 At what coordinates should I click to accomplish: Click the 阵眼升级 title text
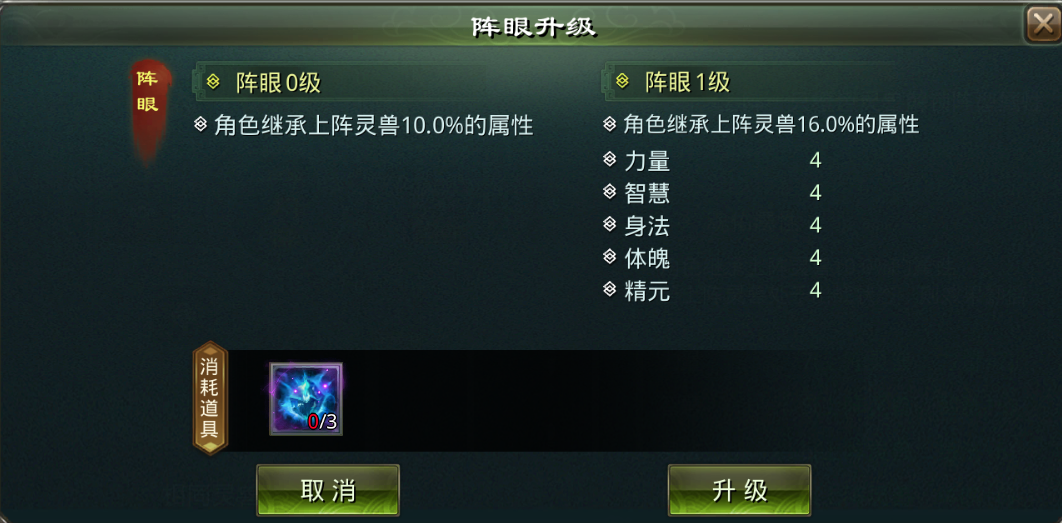click(x=534, y=27)
